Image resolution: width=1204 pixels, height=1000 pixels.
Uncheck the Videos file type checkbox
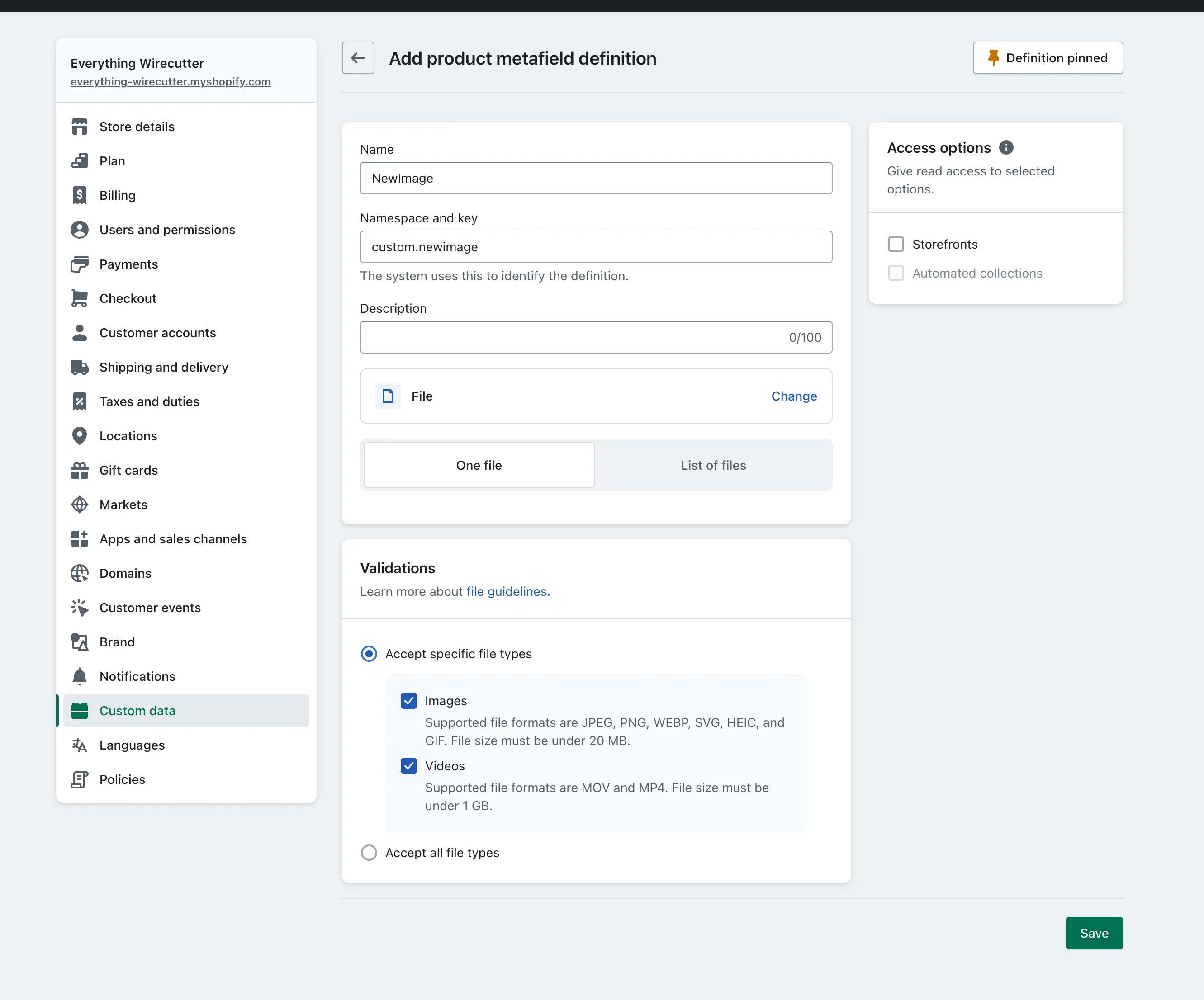(x=409, y=767)
